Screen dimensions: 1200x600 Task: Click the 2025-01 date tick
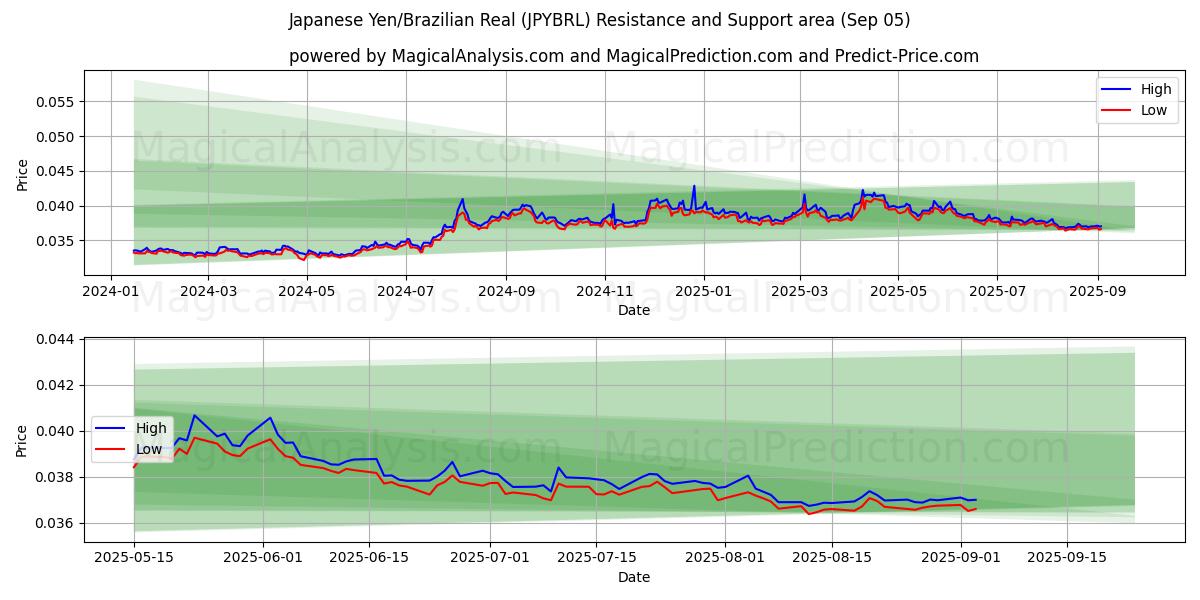click(x=704, y=291)
